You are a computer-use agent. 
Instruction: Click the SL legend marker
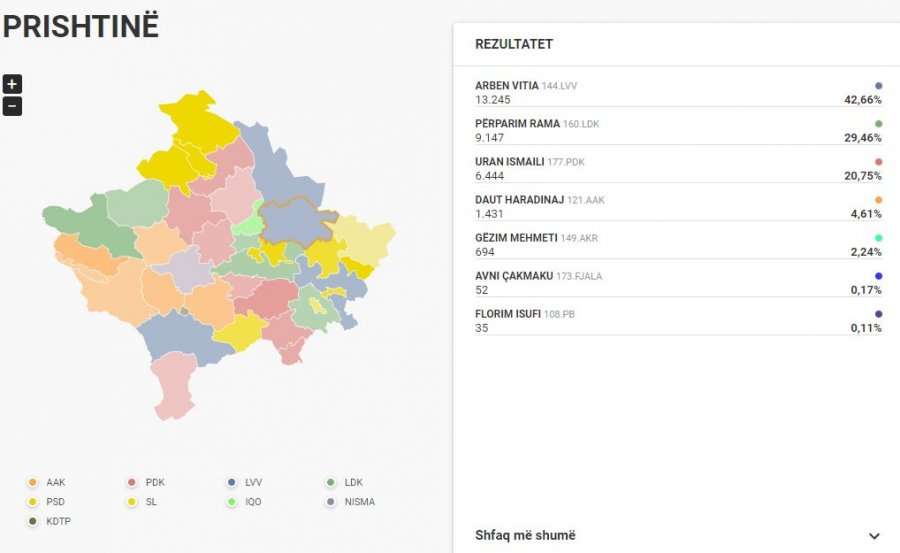pyautogui.click(x=132, y=502)
